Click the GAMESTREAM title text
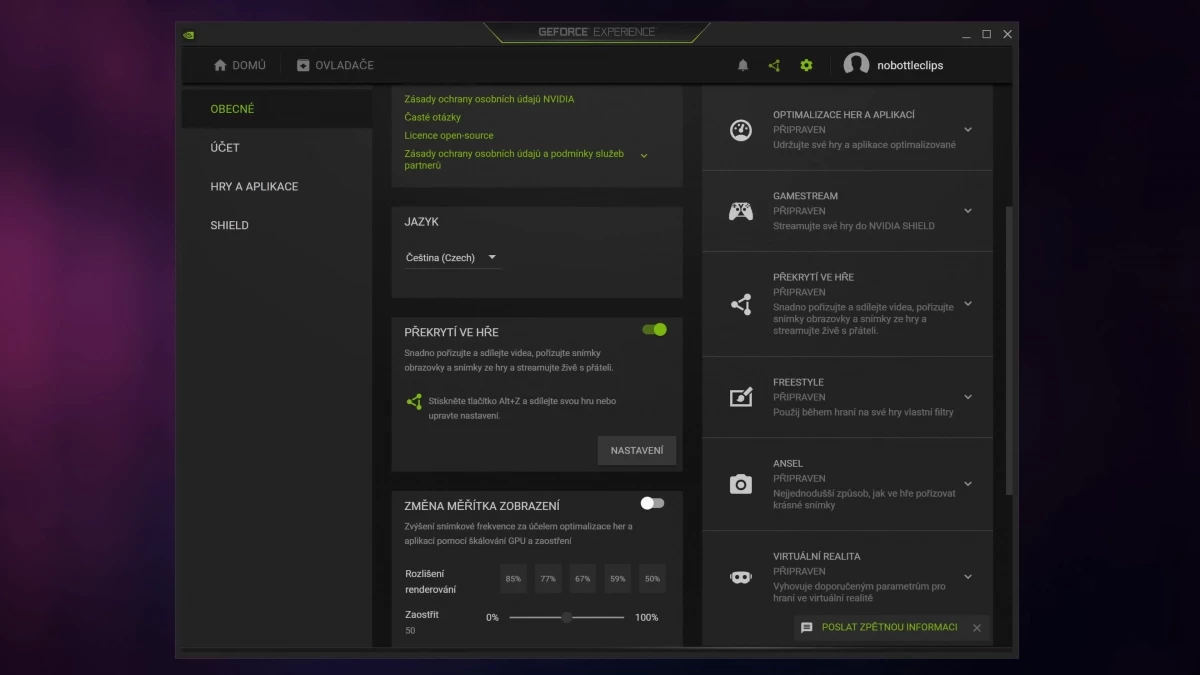 pyautogui.click(x=805, y=196)
